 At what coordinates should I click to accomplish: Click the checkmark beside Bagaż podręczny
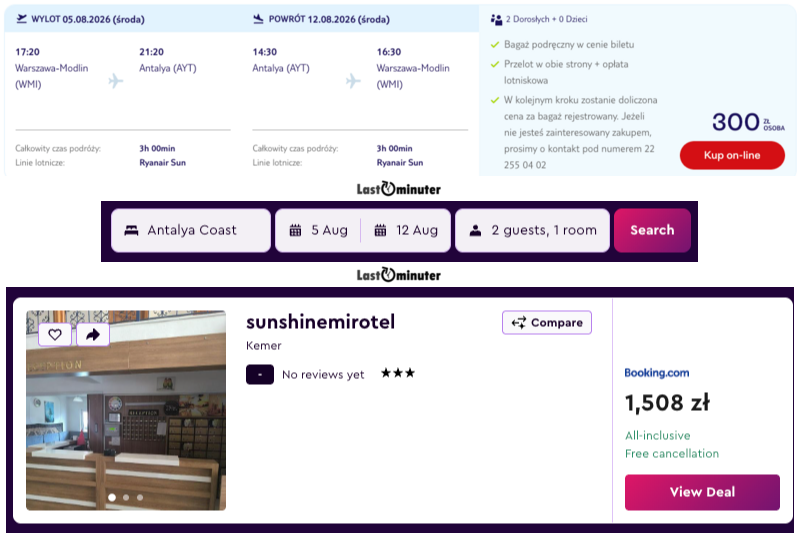(494, 45)
